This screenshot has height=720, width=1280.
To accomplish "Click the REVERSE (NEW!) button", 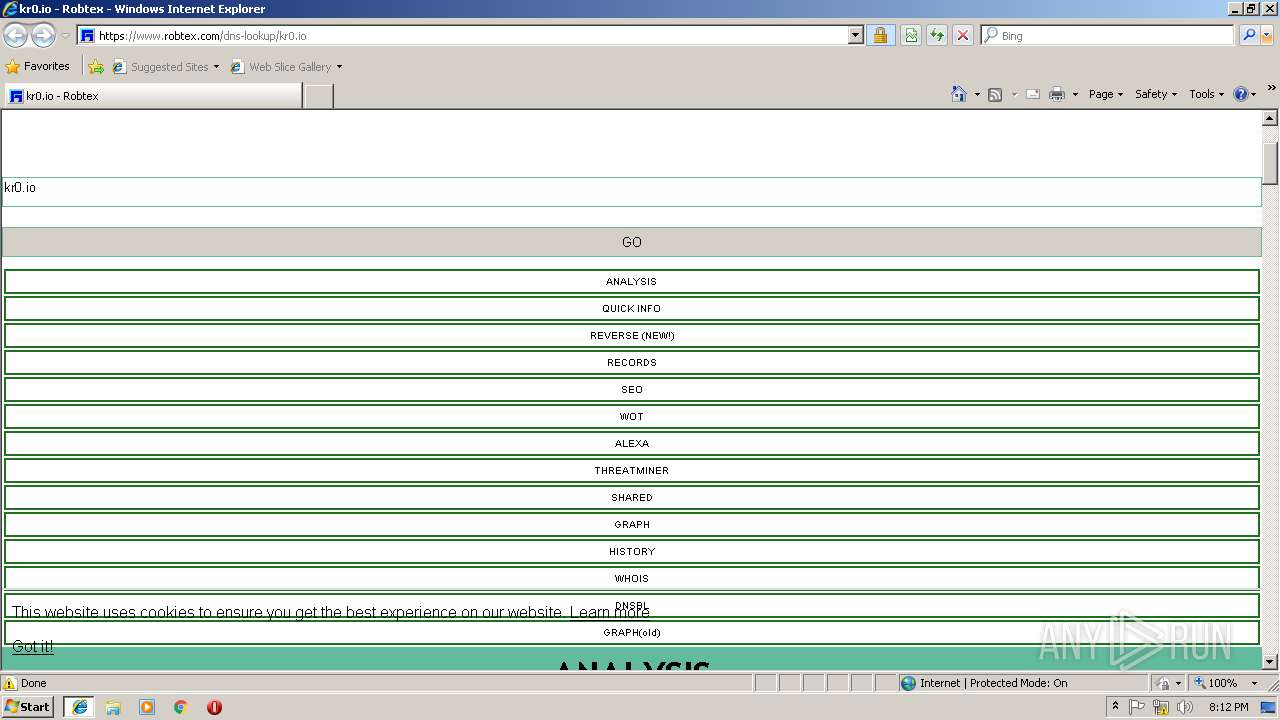I will point(631,335).
